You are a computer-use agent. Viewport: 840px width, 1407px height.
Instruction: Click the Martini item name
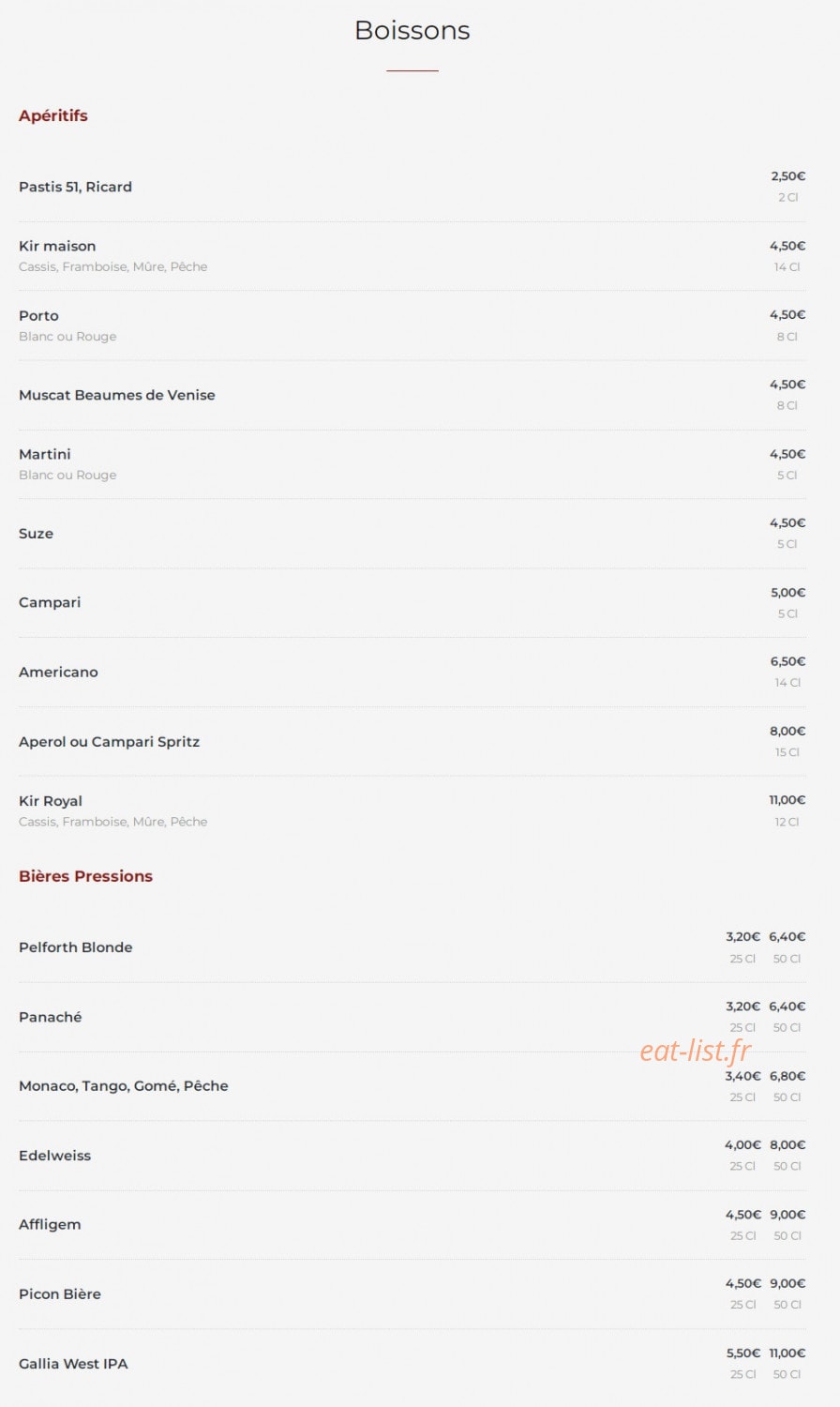pyautogui.click(x=45, y=454)
